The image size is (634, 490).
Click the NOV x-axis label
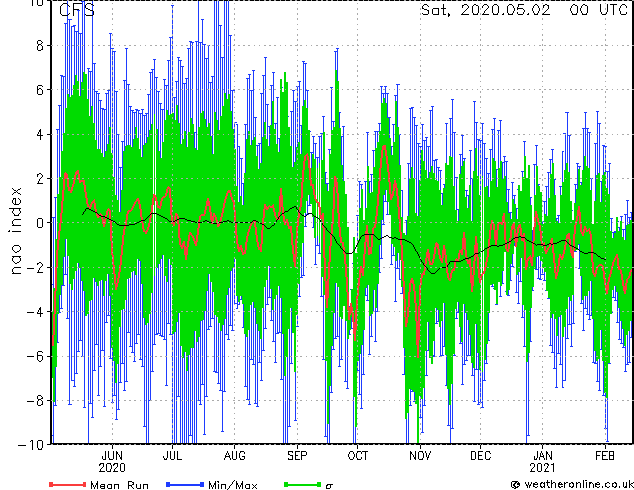tap(420, 456)
